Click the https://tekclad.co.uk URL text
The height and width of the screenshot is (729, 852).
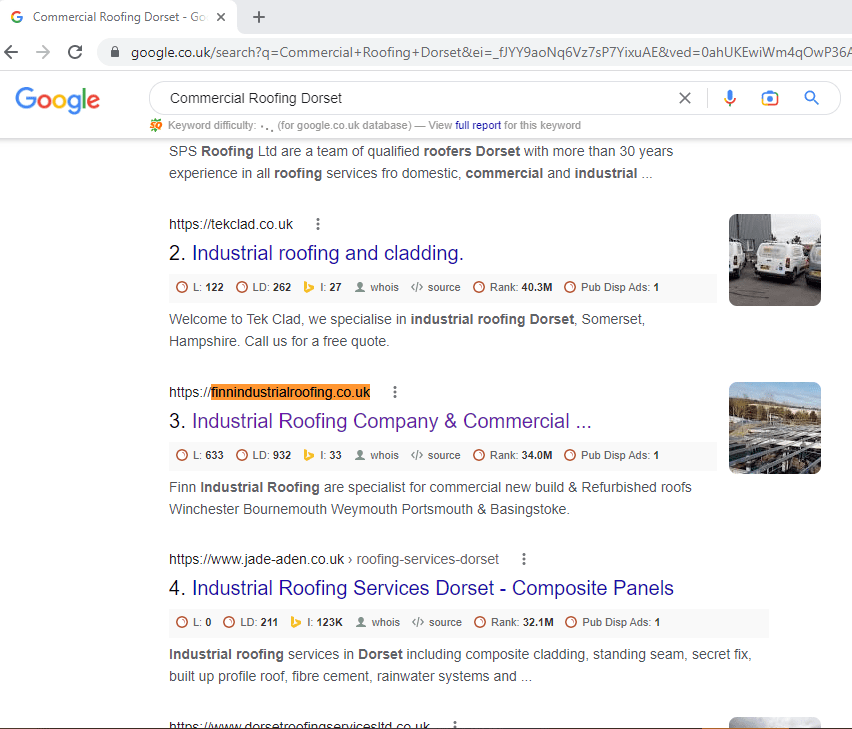[231, 224]
